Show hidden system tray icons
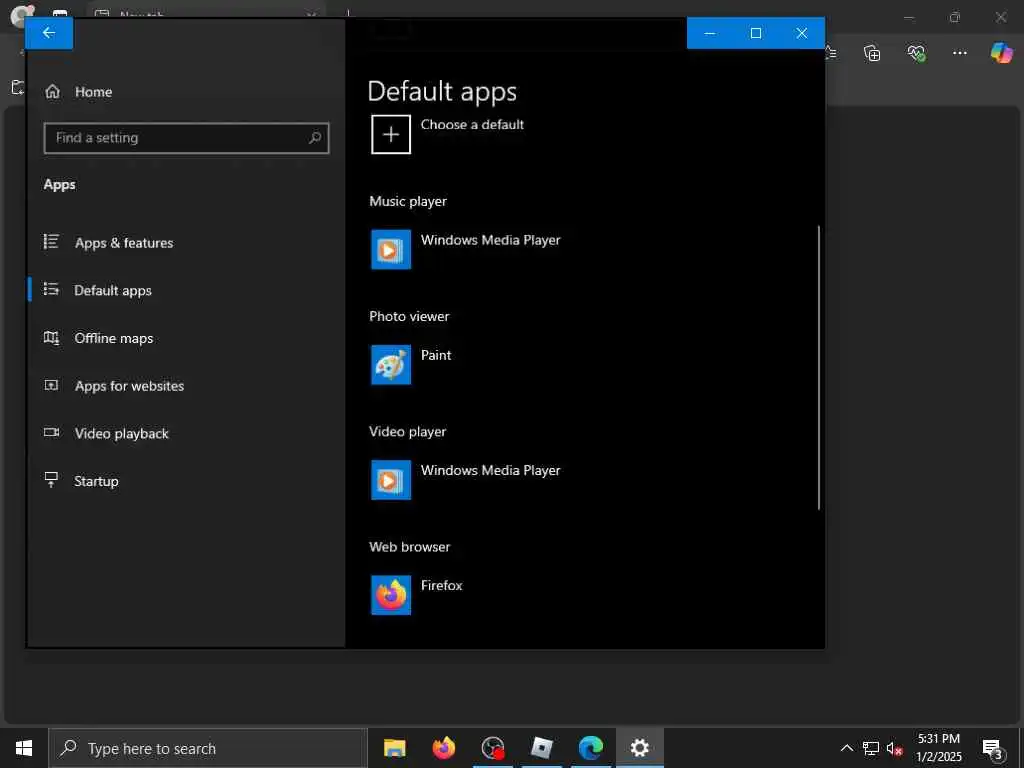1024x768 pixels. (846, 748)
